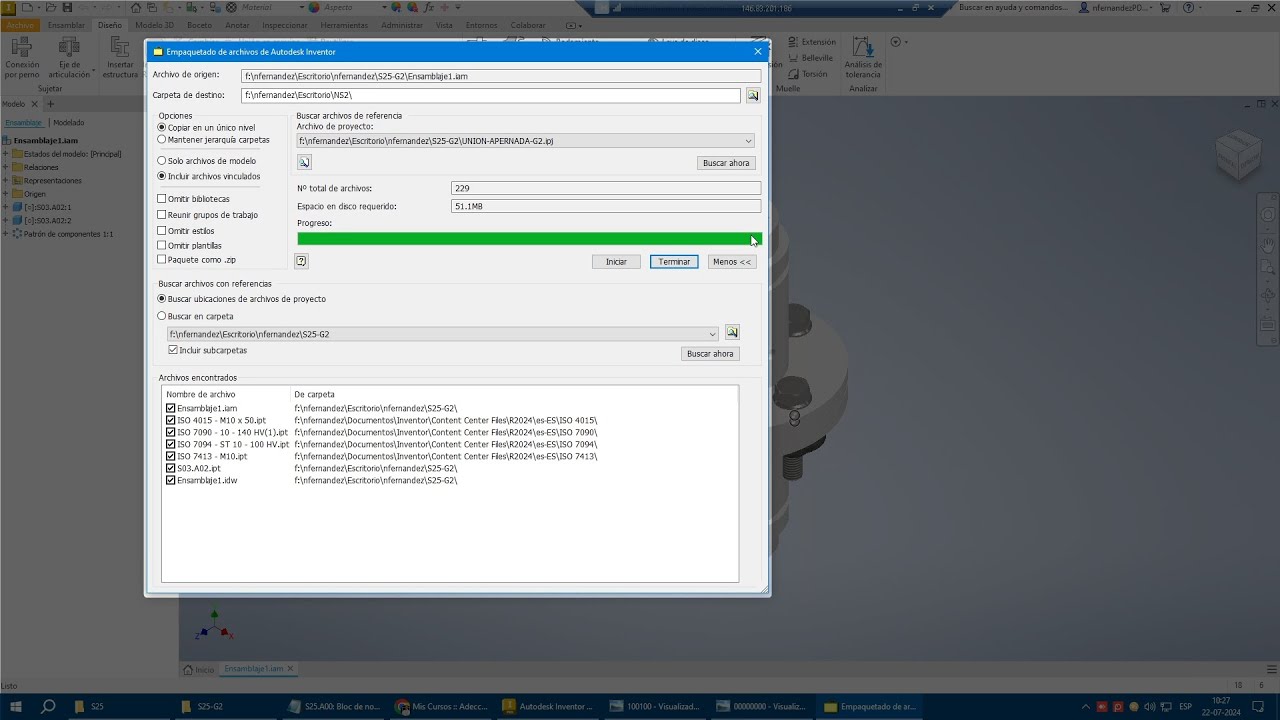Uncheck Ensamblaje1.idw in found files

[171, 480]
